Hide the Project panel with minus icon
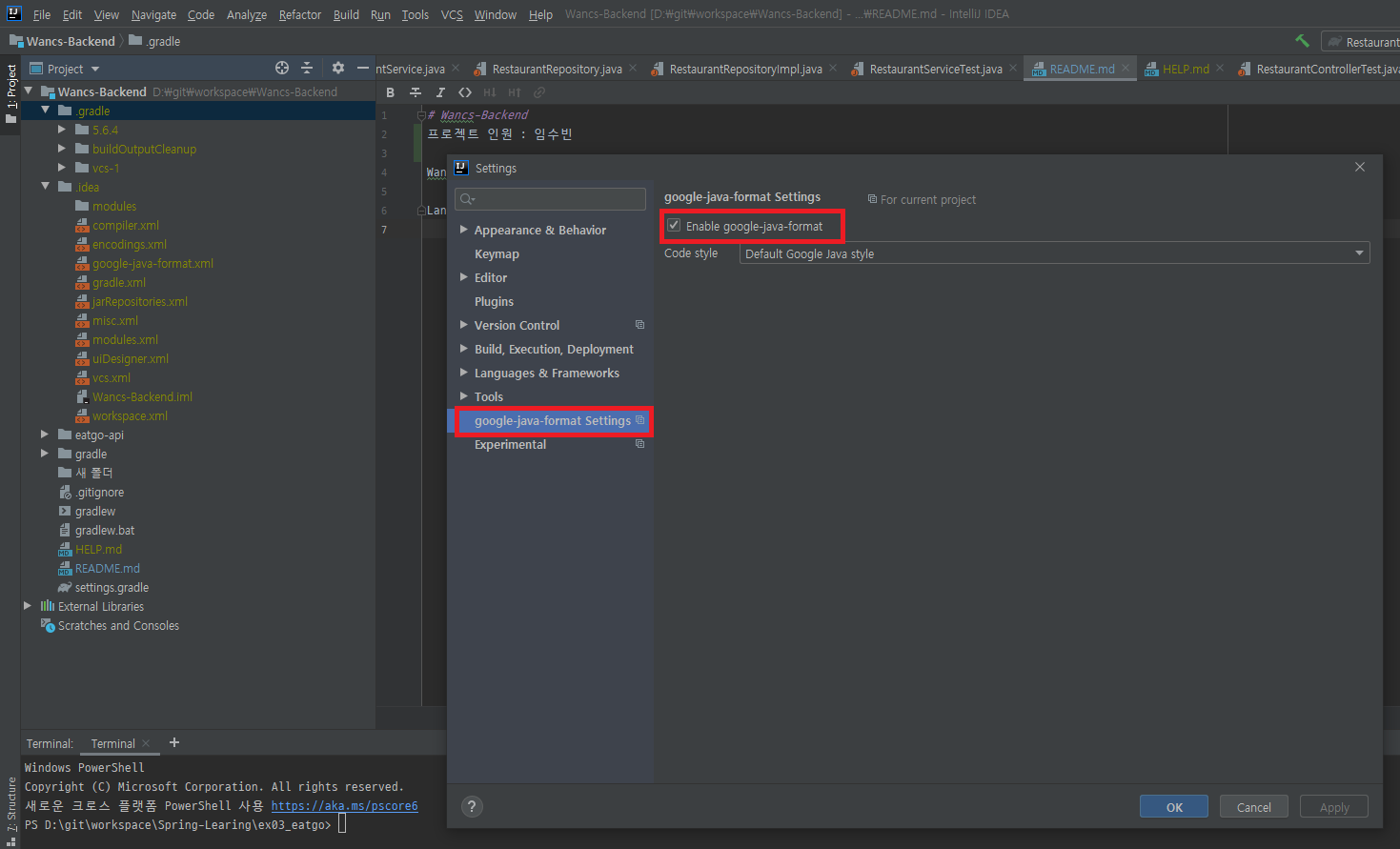1400x849 pixels. click(362, 68)
